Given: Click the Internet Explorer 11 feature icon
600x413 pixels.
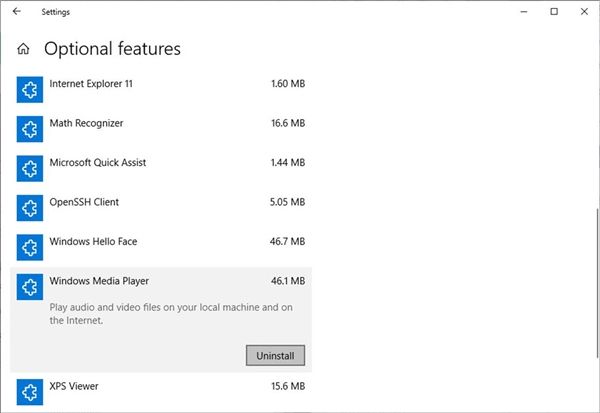Looking at the screenshot, I should coord(29,90).
